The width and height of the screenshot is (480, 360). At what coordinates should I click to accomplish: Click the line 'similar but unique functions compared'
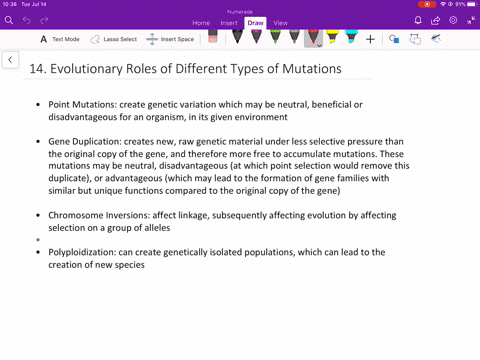(x=194, y=191)
